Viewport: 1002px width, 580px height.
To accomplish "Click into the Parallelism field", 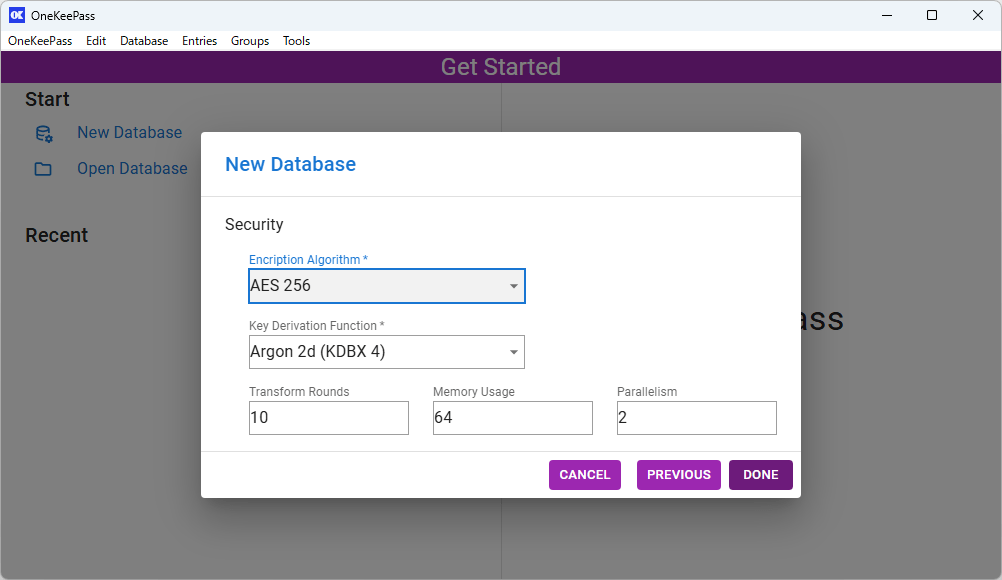I will (696, 418).
